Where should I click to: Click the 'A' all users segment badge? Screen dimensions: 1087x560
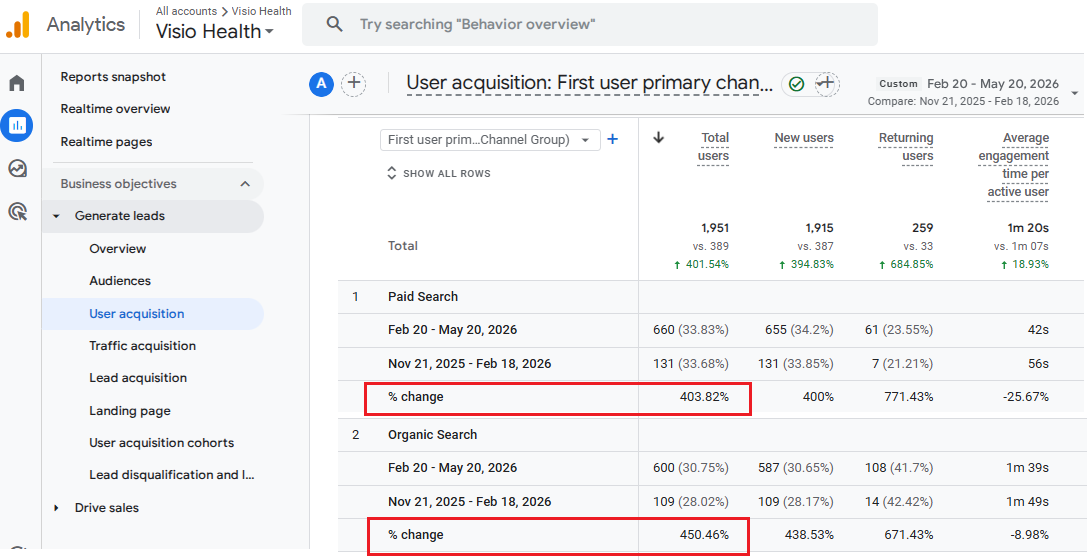click(x=321, y=84)
